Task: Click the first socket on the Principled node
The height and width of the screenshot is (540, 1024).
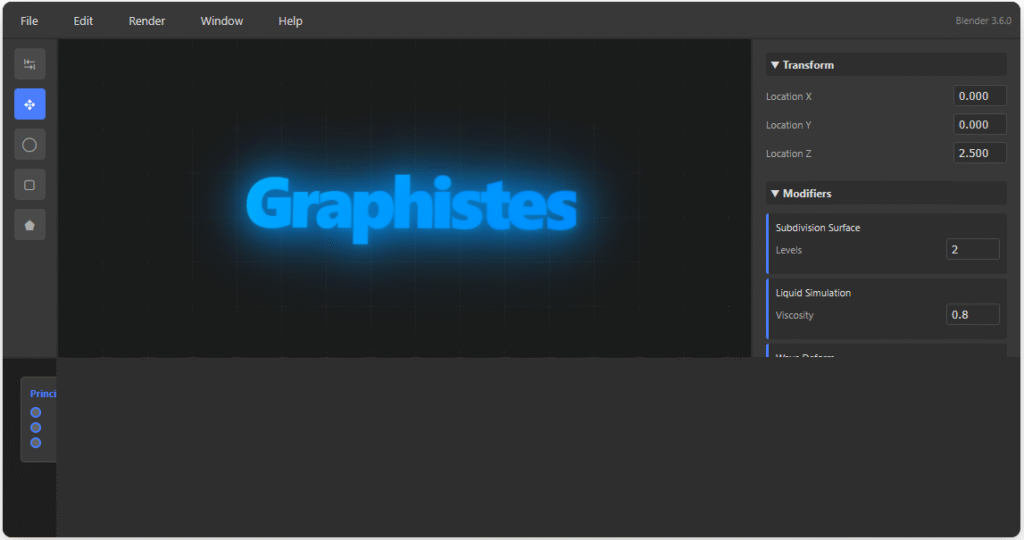Action: pos(36,412)
